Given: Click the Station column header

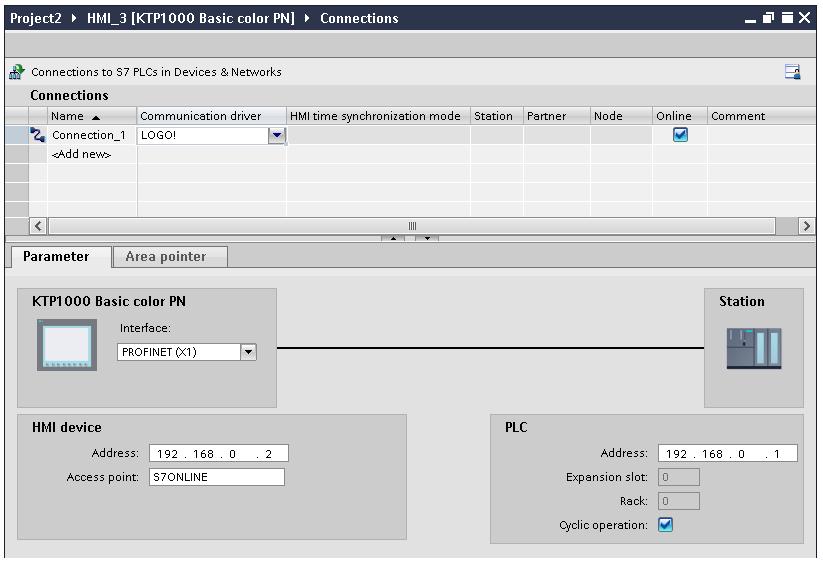Looking at the screenshot, I should tap(497, 116).
